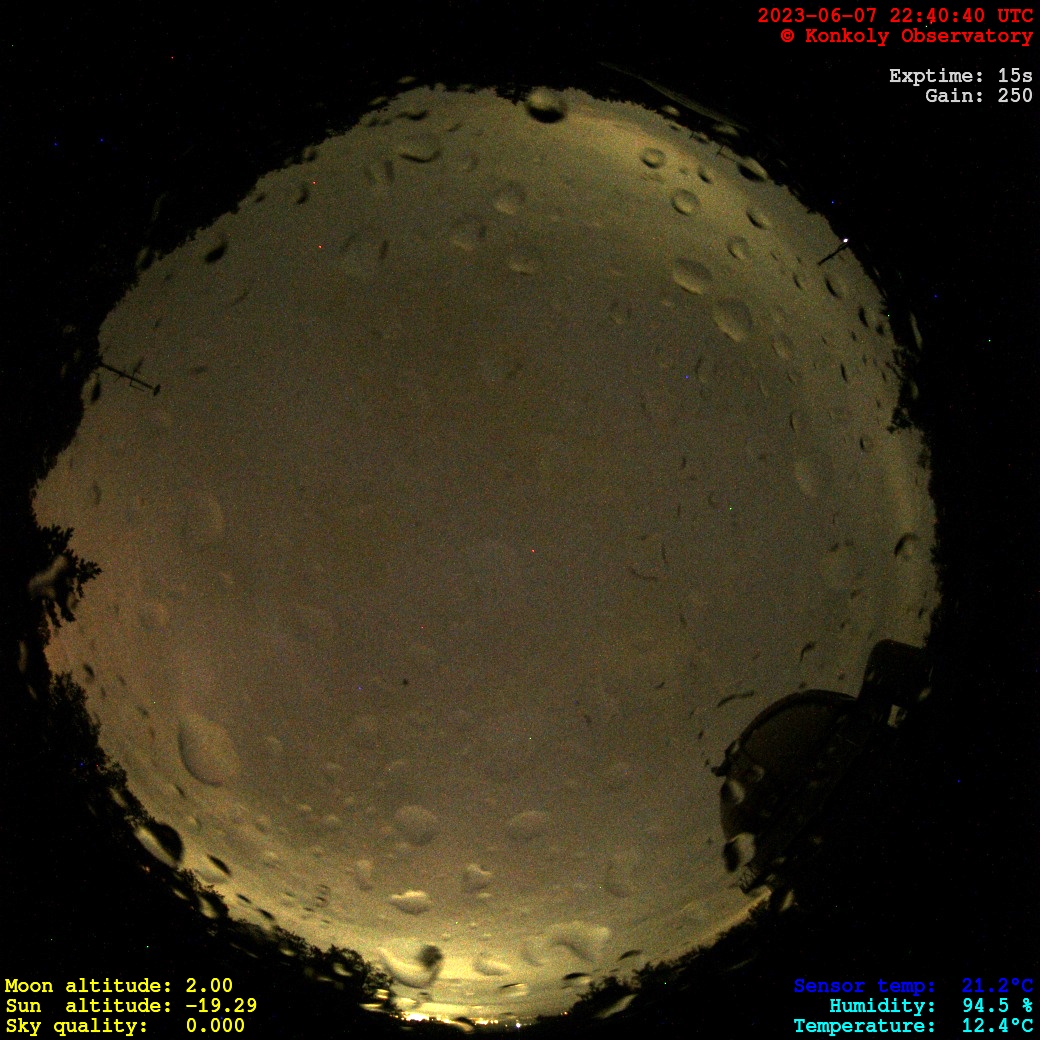Screen dimensions: 1040x1040
Task: Click the large water droplet at lower left
Action: click(x=207, y=750)
